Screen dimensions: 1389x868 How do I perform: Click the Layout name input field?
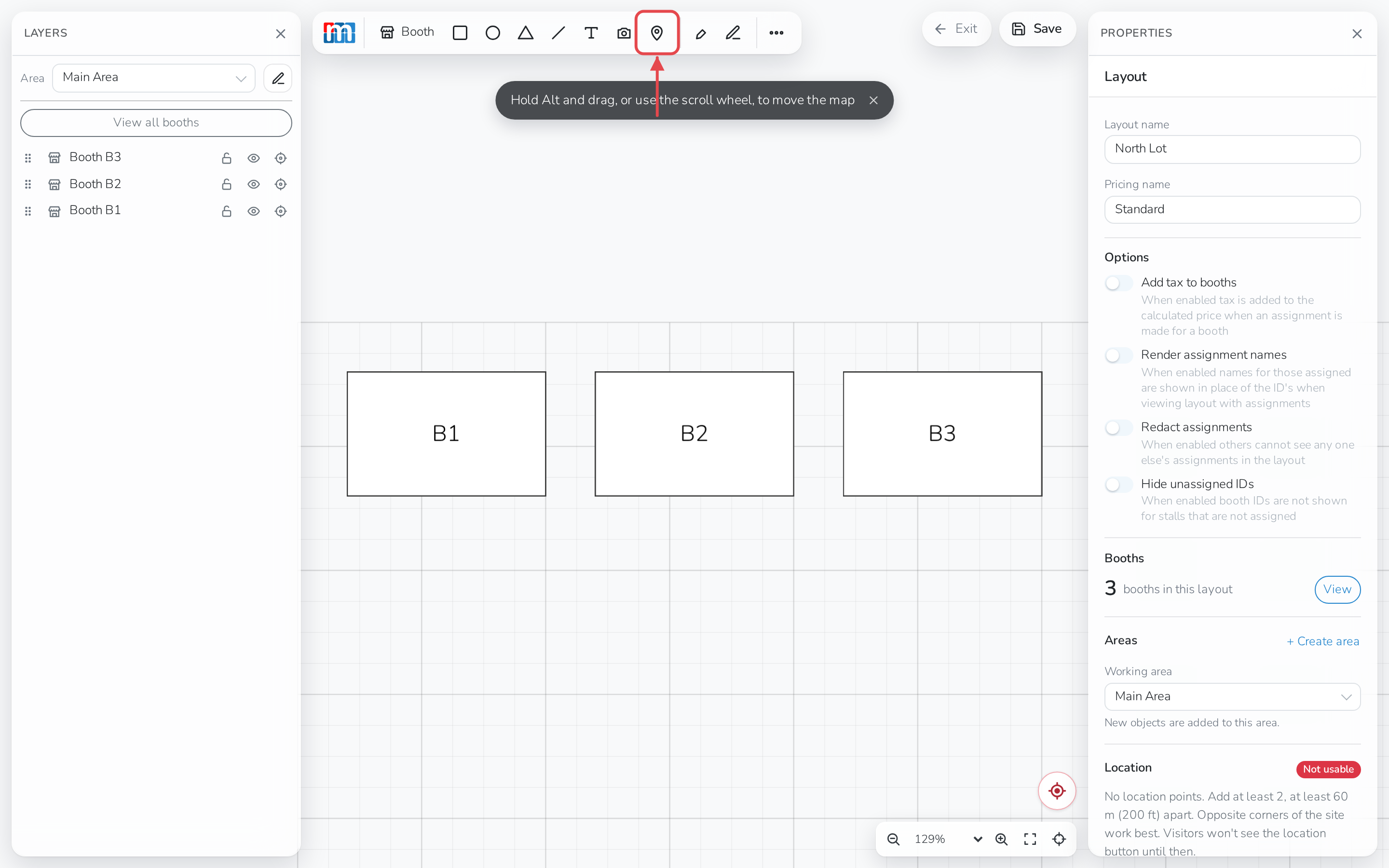(1232, 149)
